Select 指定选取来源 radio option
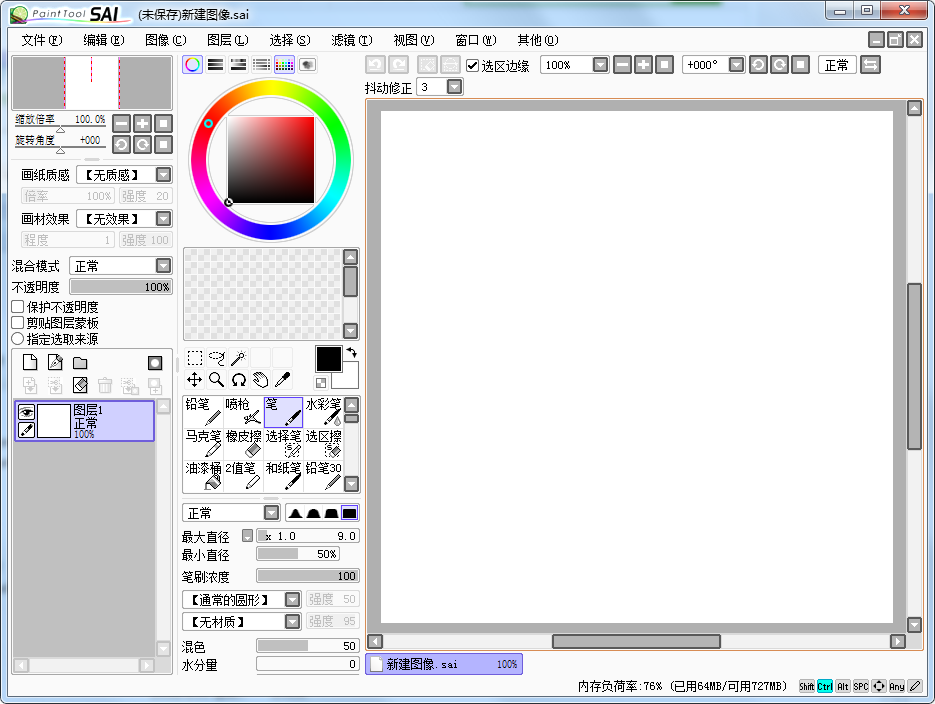The height and width of the screenshot is (704, 935). [18, 339]
